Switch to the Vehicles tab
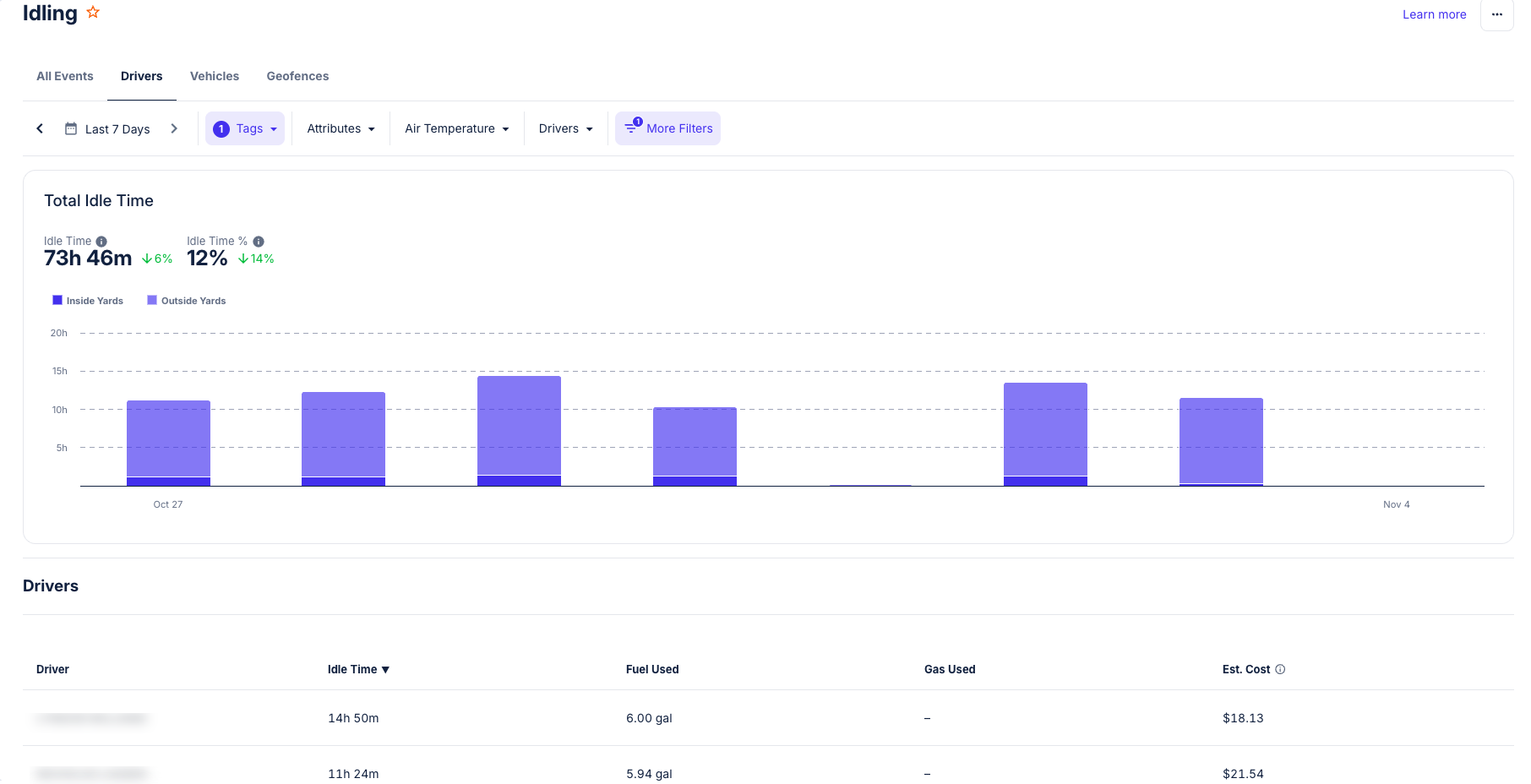The height and width of the screenshot is (784, 1531). pyautogui.click(x=215, y=76)
